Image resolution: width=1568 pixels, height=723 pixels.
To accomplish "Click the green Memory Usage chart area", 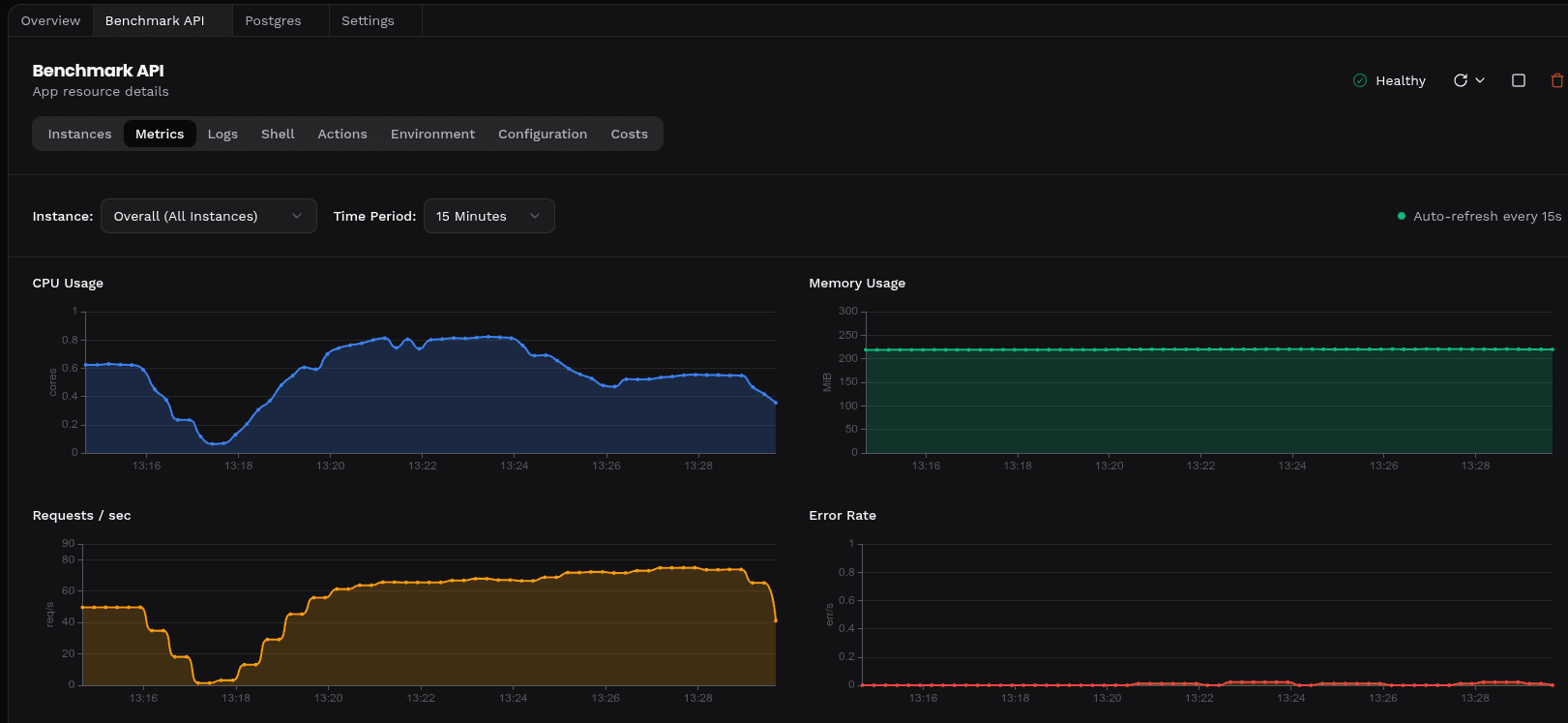I will click(1209, 402).
